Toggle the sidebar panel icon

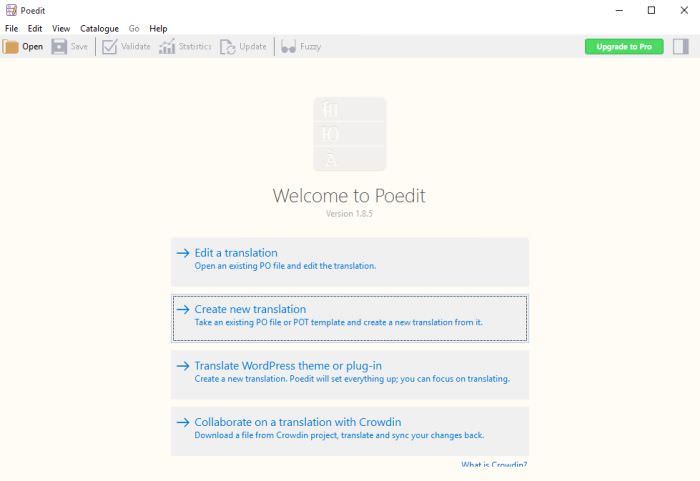pos(681,46)
